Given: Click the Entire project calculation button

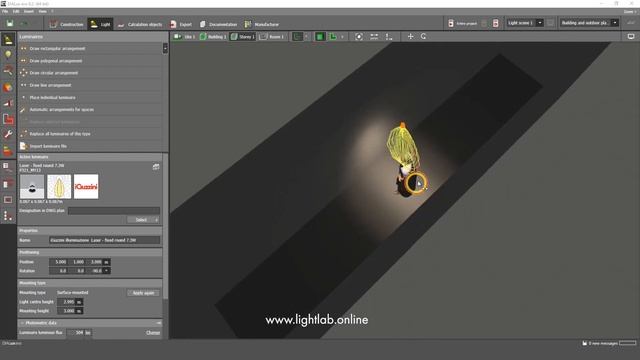Looking at the screenshot, I should coord(462,23).
